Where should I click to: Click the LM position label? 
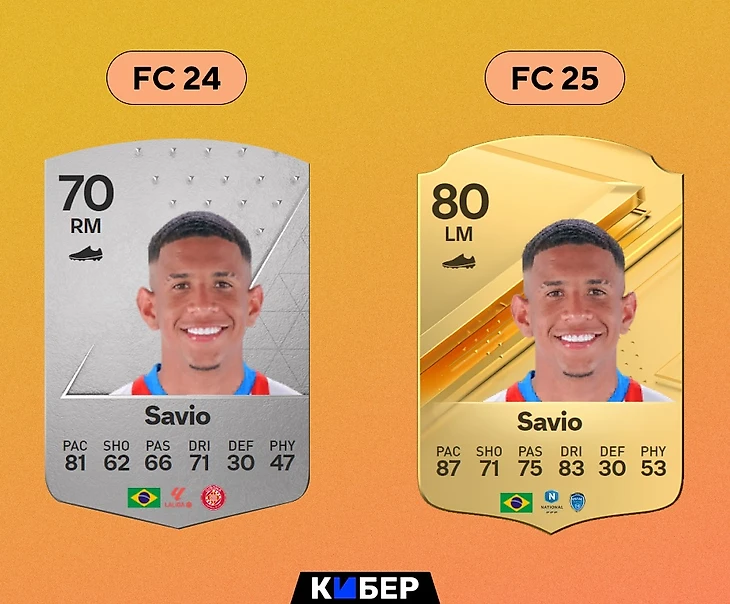(x=459, y=234)
